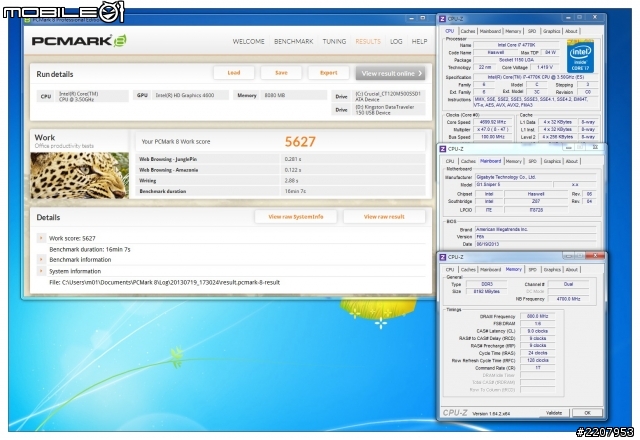This screenshot has height=440, width=640.
Task: Open the TUNING tab in PCMark
Action: pyautogui.click(x=334, y=41)
